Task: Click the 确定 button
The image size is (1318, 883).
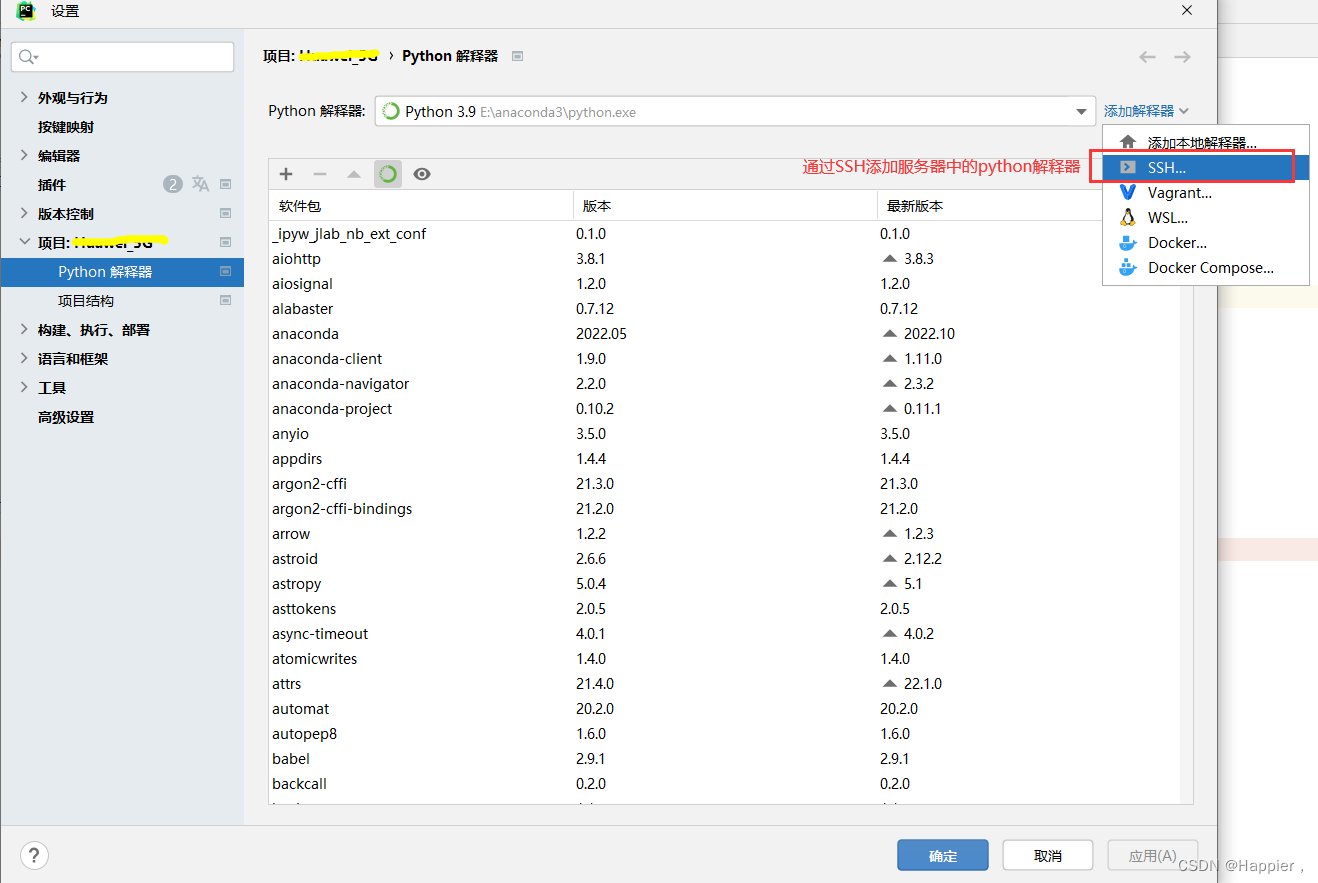Action: [943, 855]
